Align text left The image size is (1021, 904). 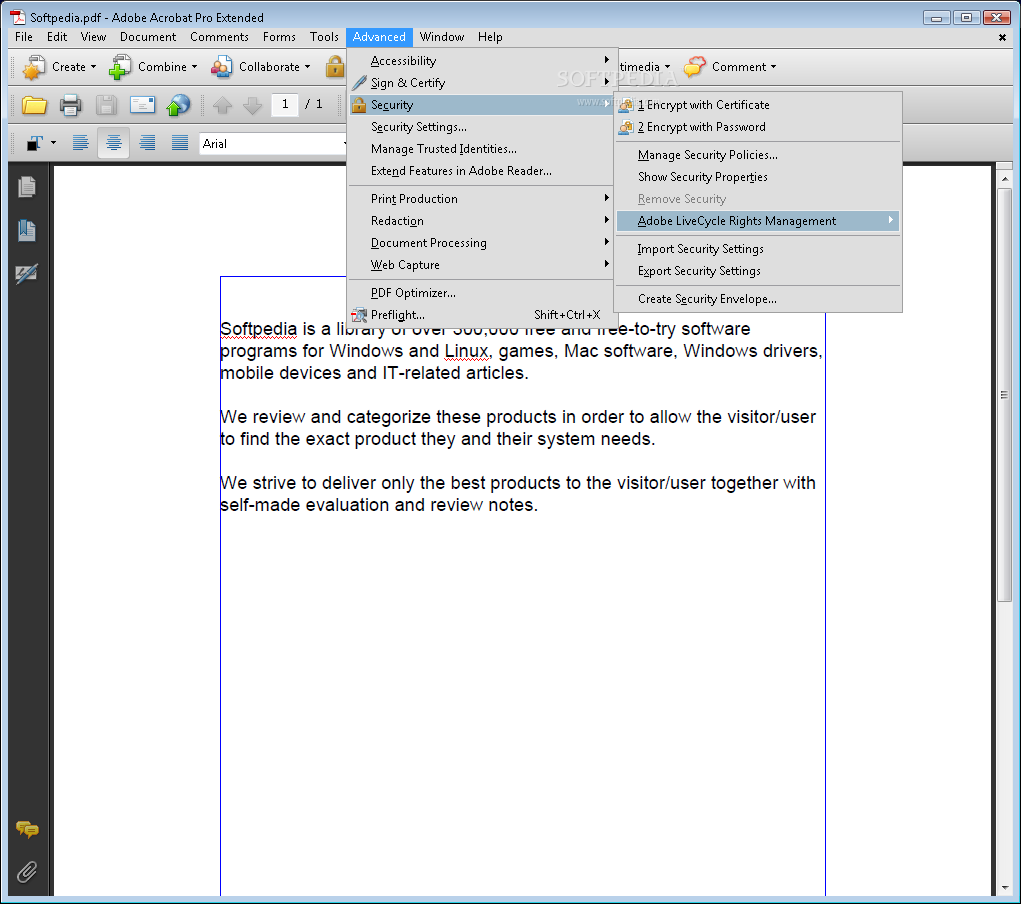coord(80,143)
